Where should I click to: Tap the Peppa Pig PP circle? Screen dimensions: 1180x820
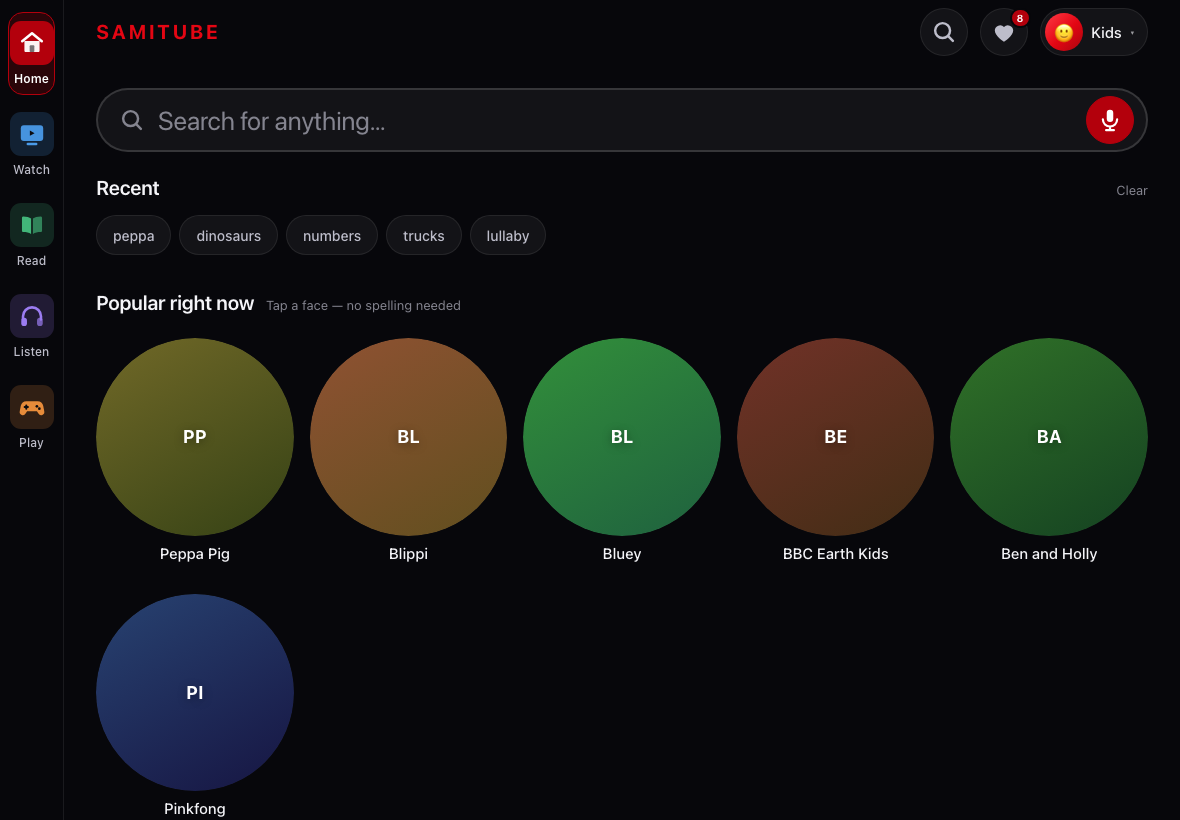[195, 436]
